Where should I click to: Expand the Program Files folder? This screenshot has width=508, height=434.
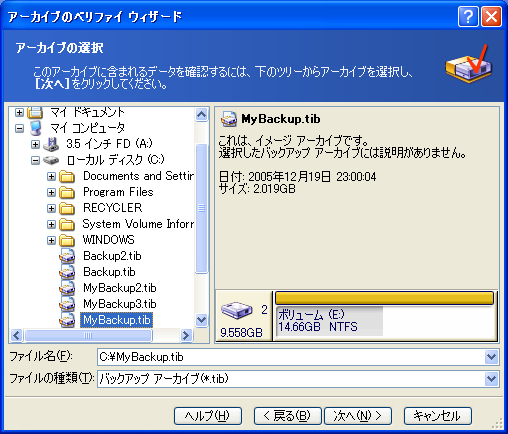(51, 192)
